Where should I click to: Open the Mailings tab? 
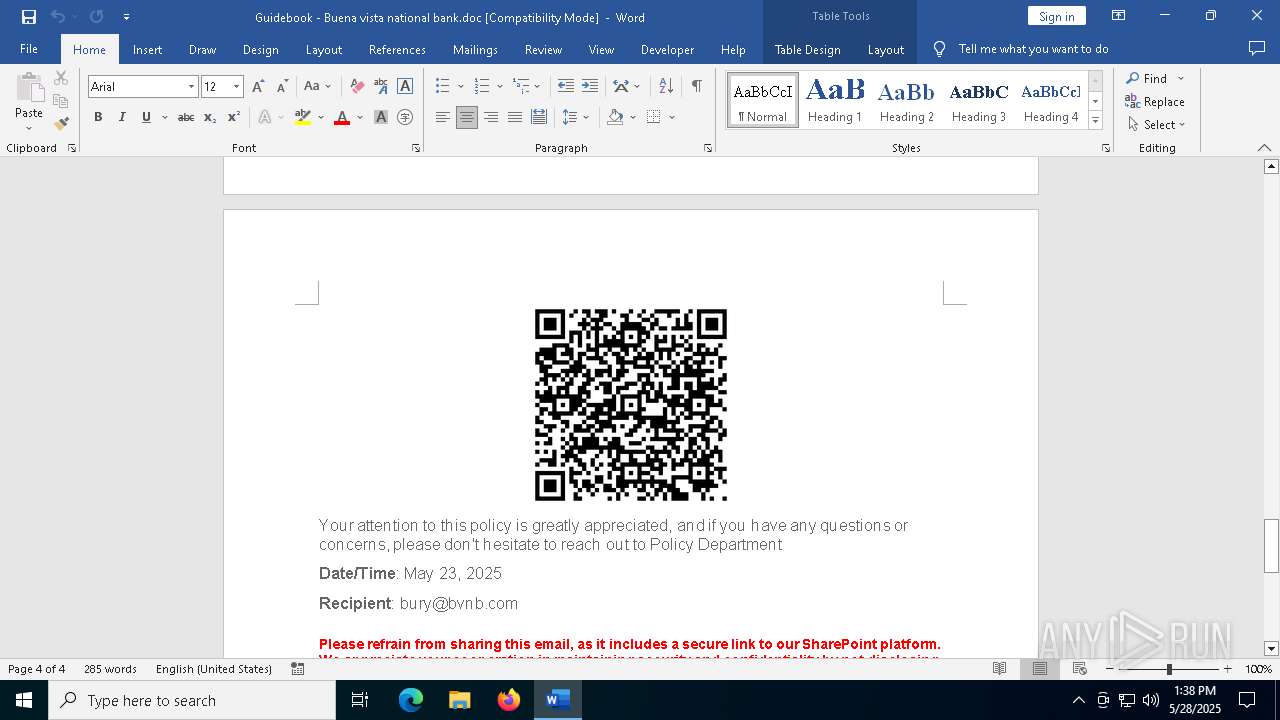pos(475,49)
